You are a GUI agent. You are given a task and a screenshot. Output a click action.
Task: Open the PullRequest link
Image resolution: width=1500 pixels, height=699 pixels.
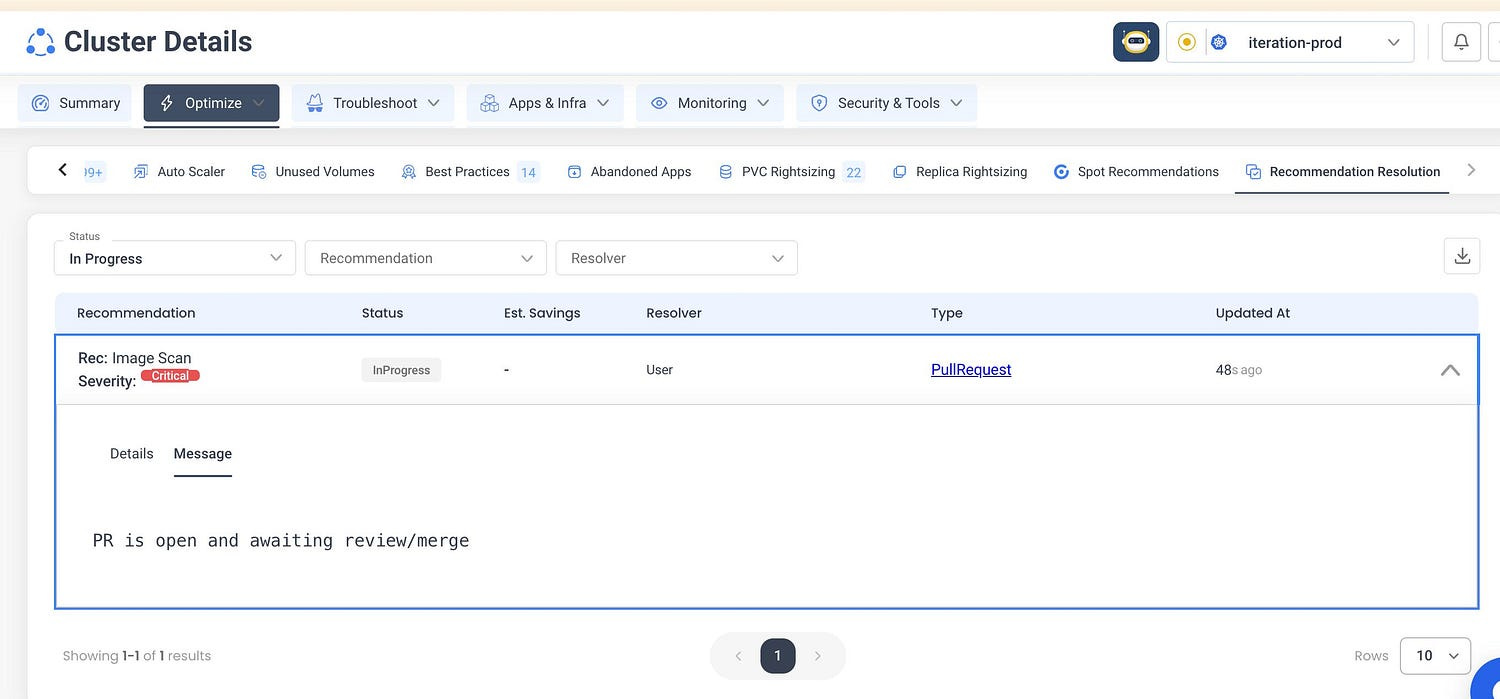click(x=971, y=370)
